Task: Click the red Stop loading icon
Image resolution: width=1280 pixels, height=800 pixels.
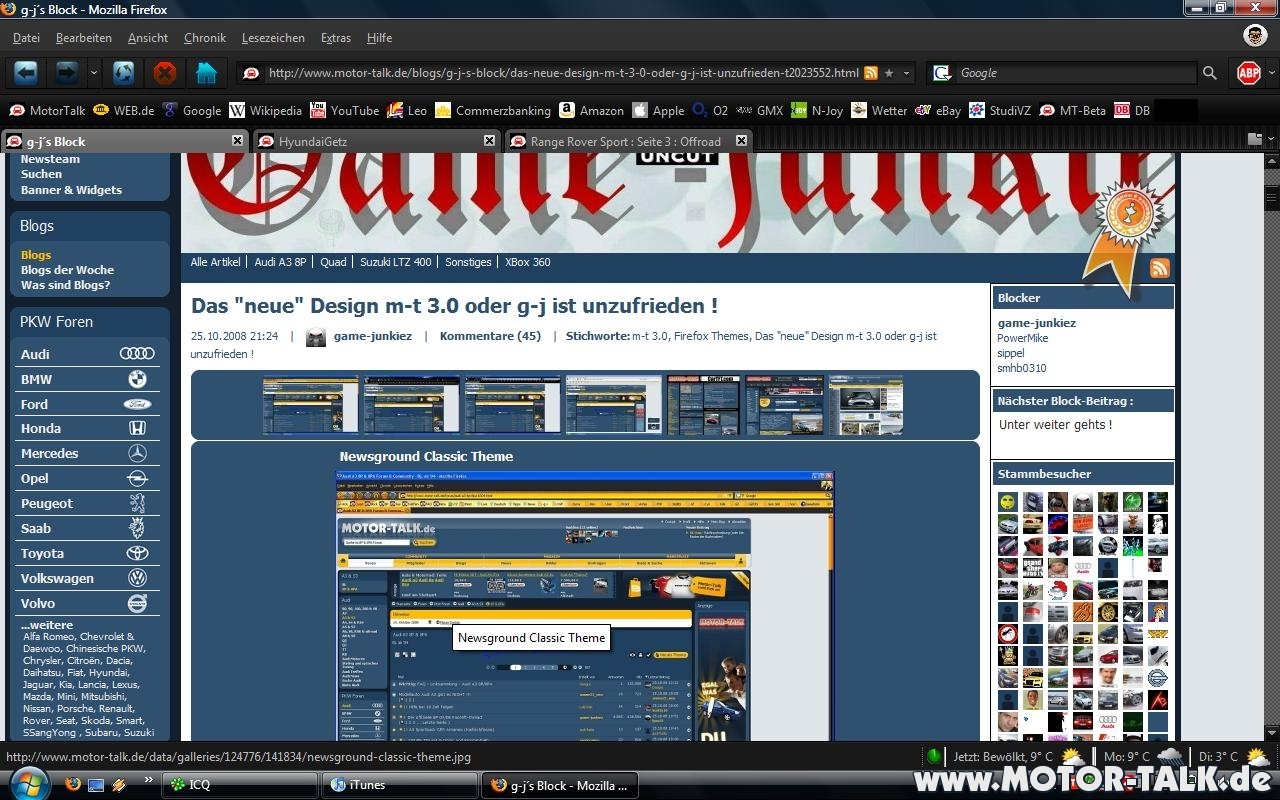Action: point(165,72)
